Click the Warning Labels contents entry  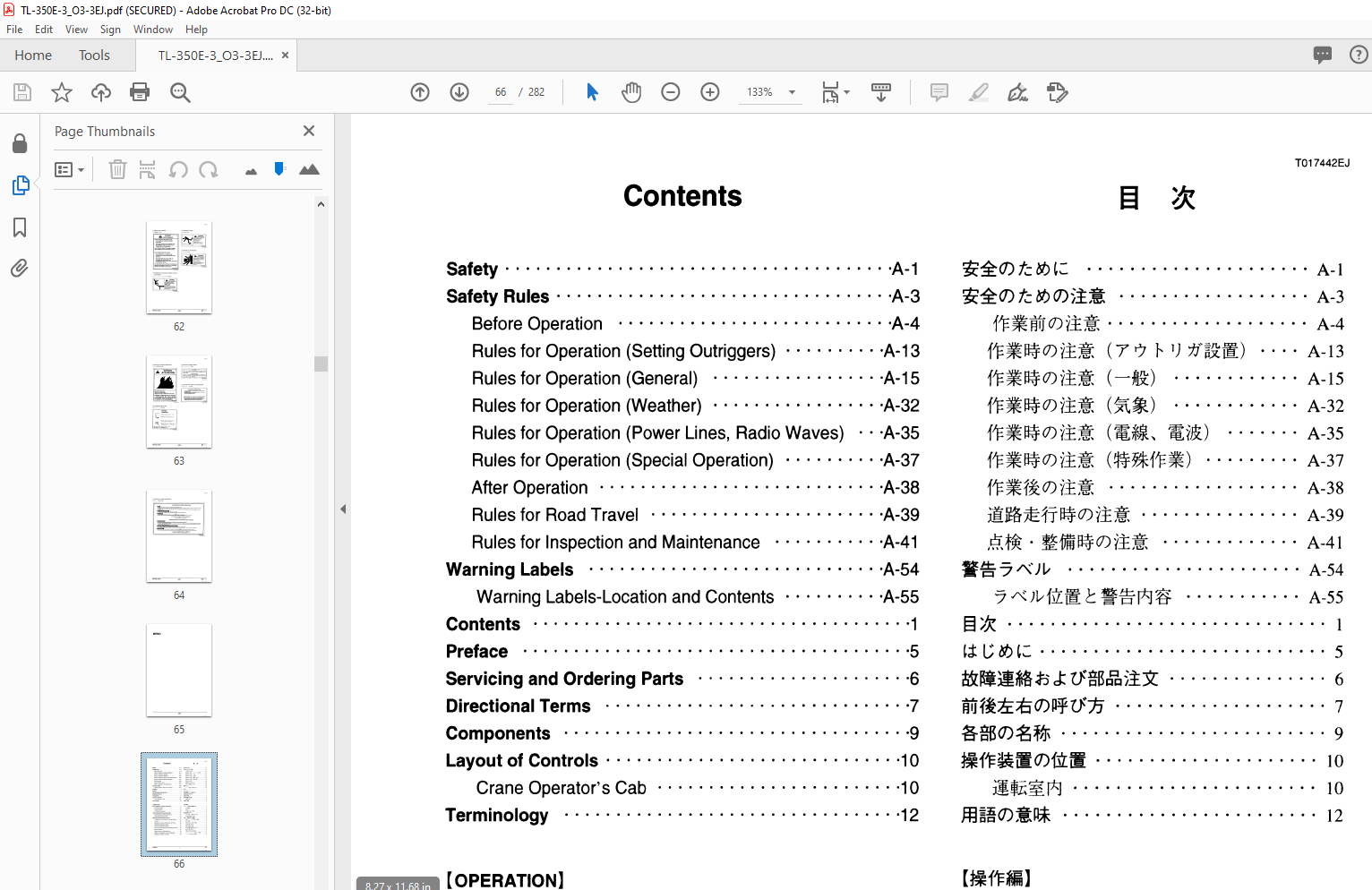coord(682,569)
